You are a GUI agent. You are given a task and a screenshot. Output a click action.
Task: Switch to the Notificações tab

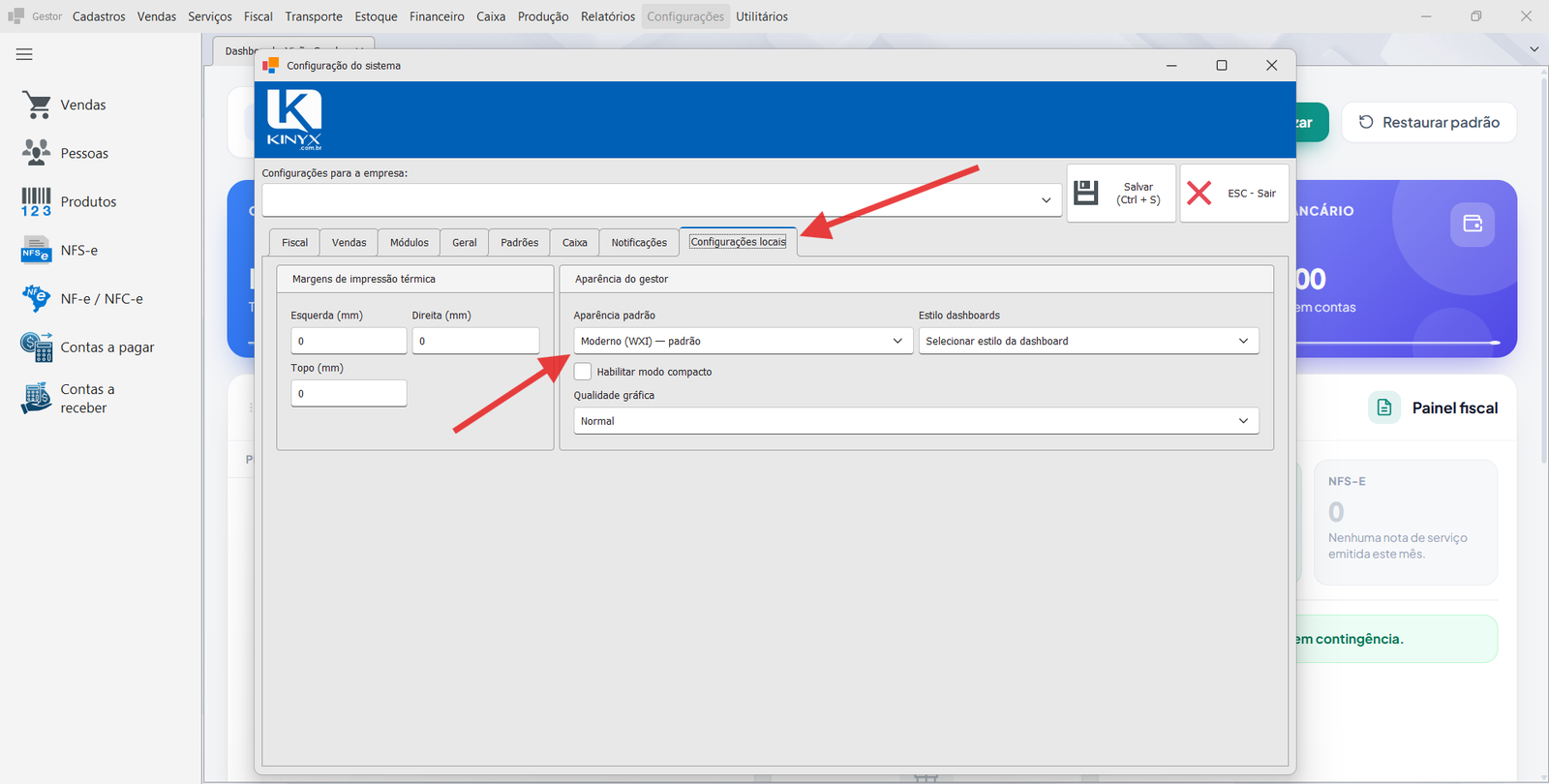(x=639, y=242)
